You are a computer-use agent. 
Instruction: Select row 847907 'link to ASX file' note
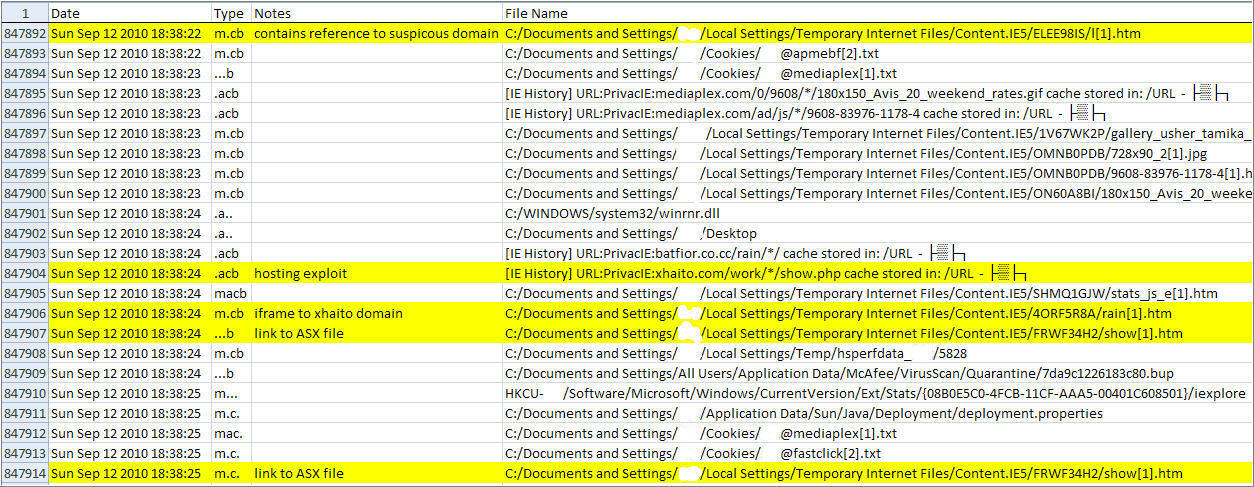click(x=376, y=333)
